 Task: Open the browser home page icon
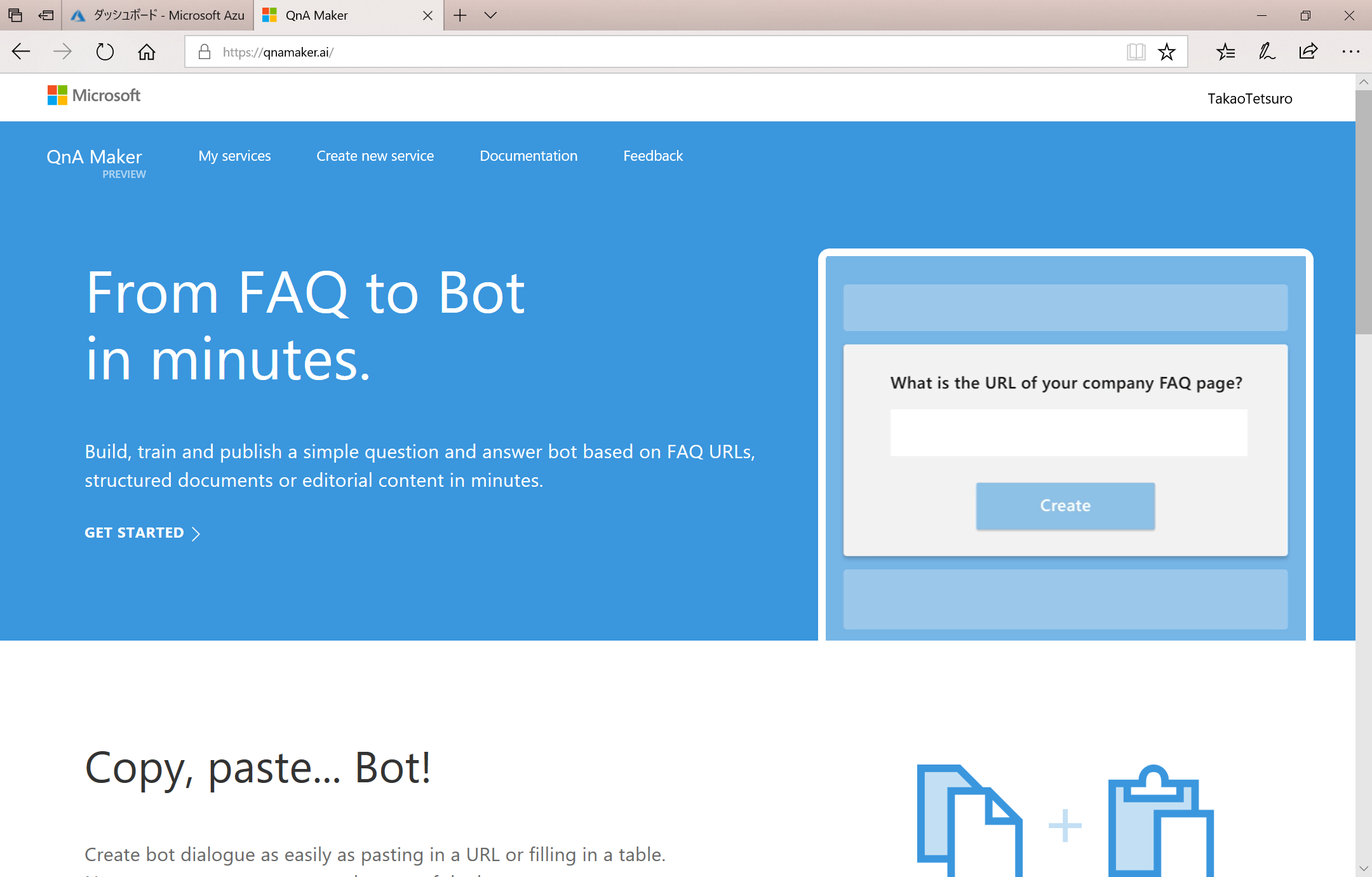pyautogui.click(x=147, y=51)
